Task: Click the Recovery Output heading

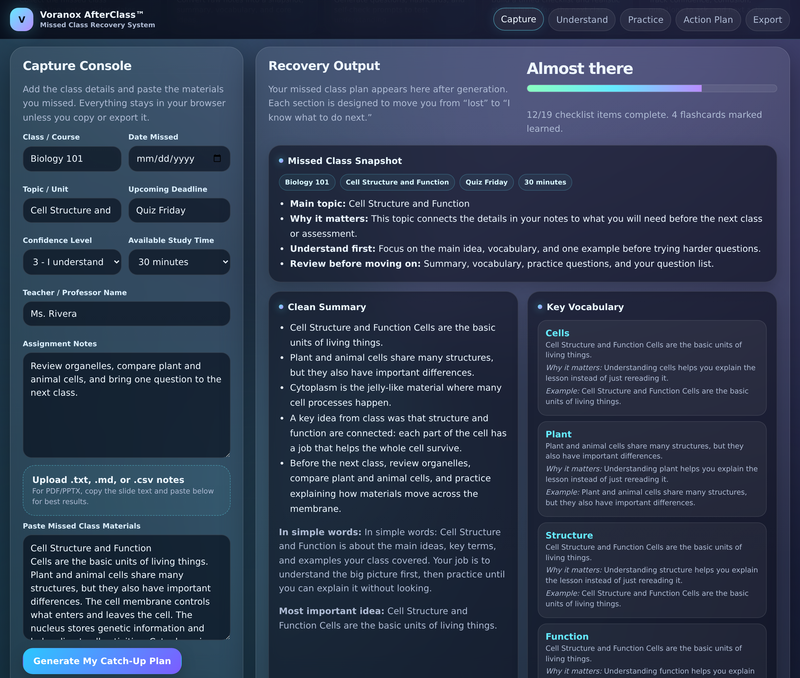Action: [x=324, y=66]
